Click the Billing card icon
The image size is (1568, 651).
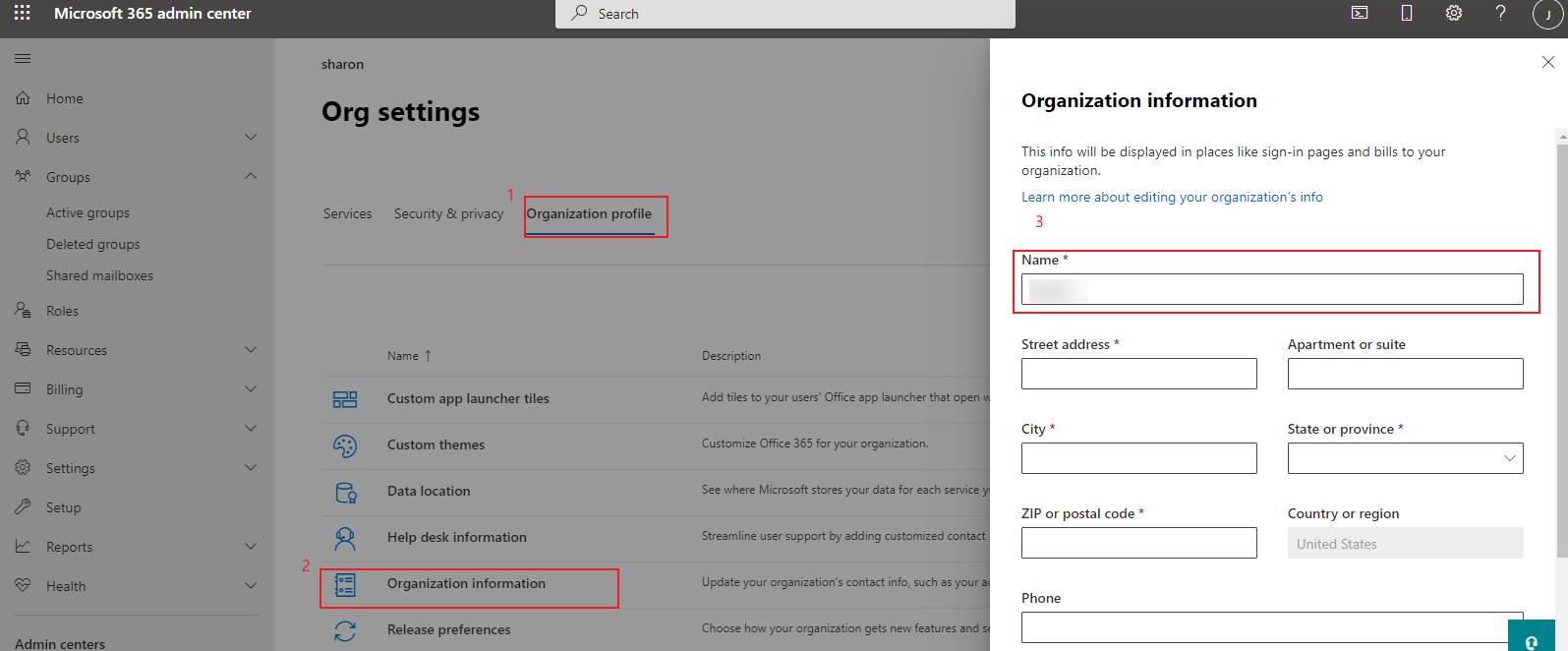coord(23,389)
